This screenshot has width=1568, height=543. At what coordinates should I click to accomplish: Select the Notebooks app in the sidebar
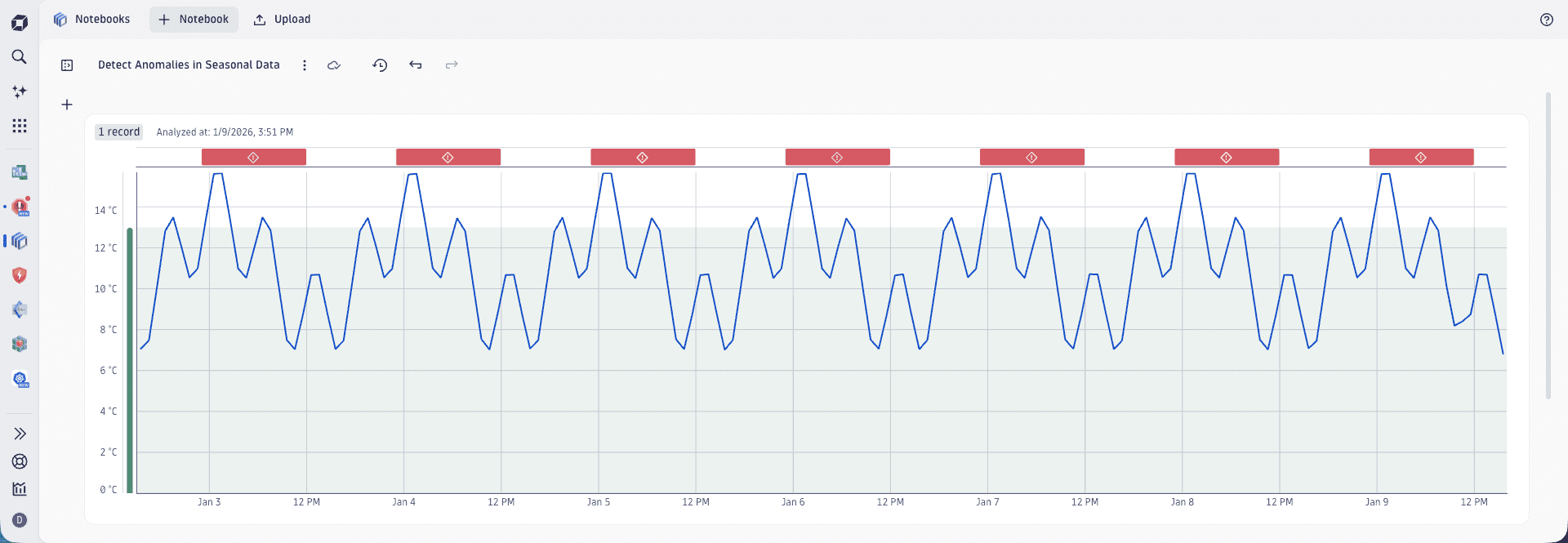(20, 241)
